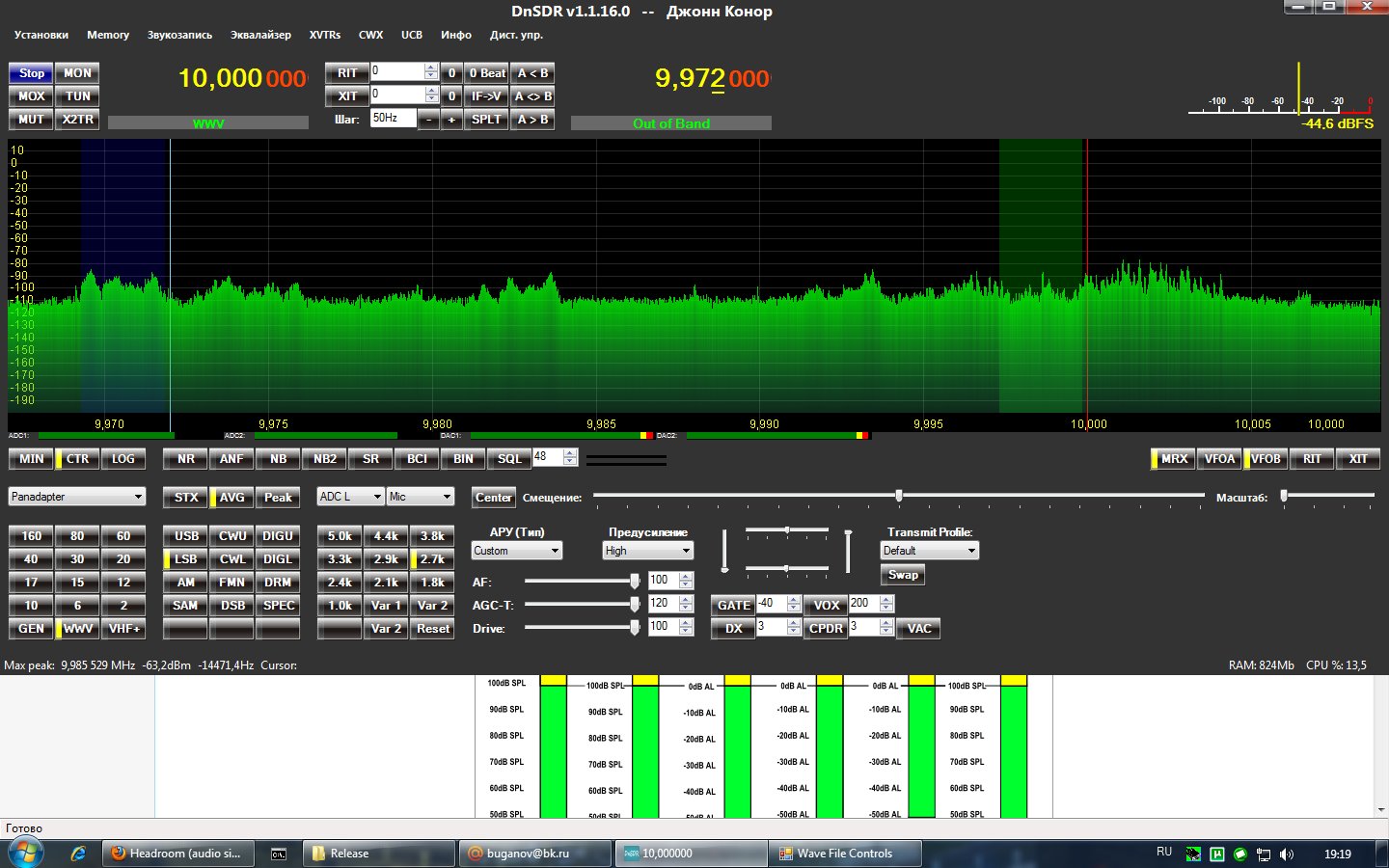Toggle the MUT mute button
Screen dimensions: 1389x868
31,120
